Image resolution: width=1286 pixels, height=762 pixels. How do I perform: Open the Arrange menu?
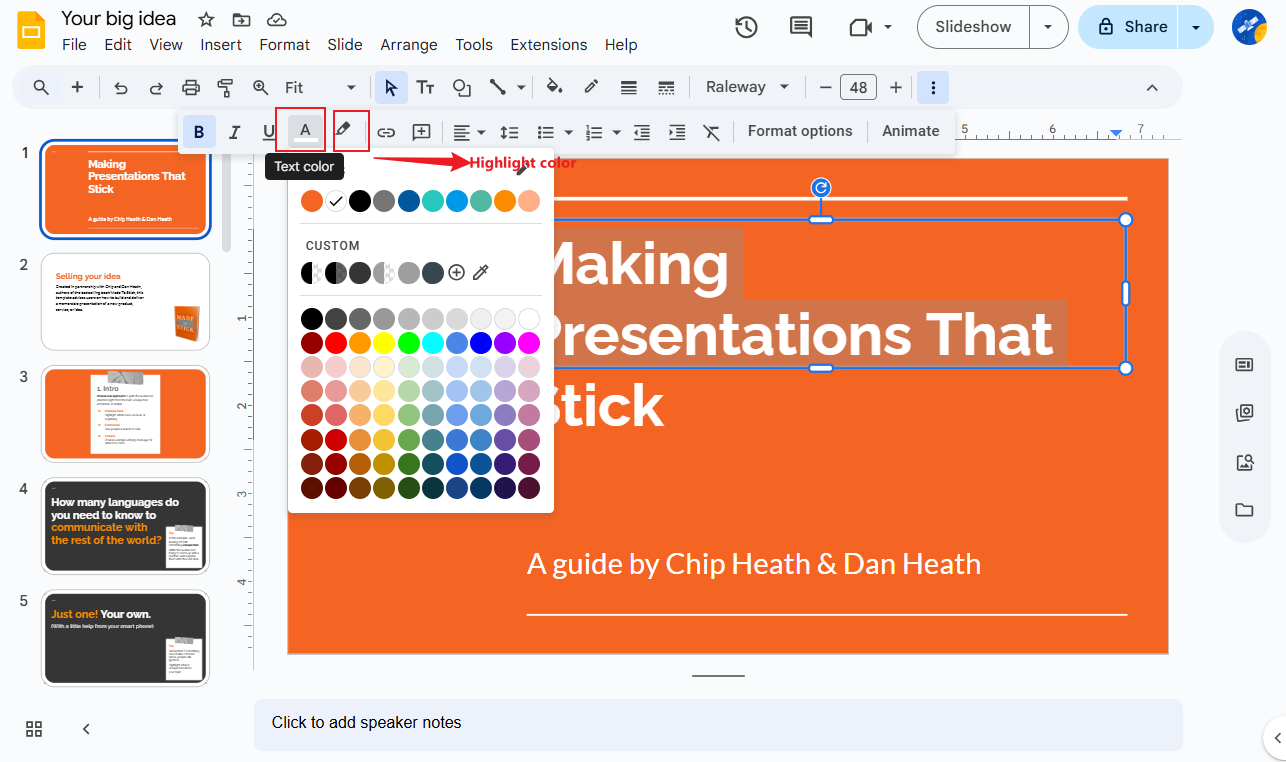click(408, 44)
